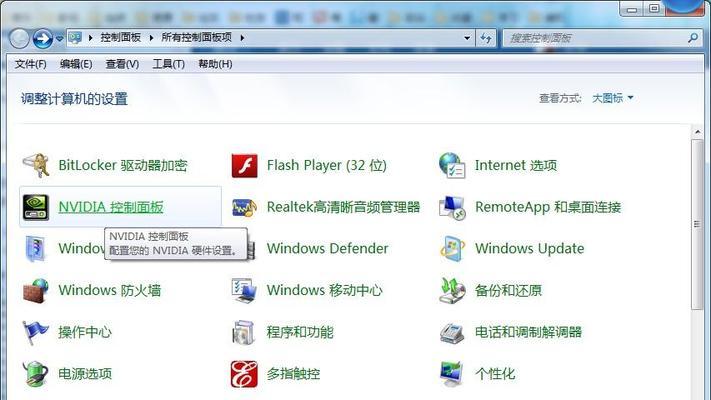Screen dimensions: 711x400
Task: Open the 程序和功能 icon
Action: [244, 332]
